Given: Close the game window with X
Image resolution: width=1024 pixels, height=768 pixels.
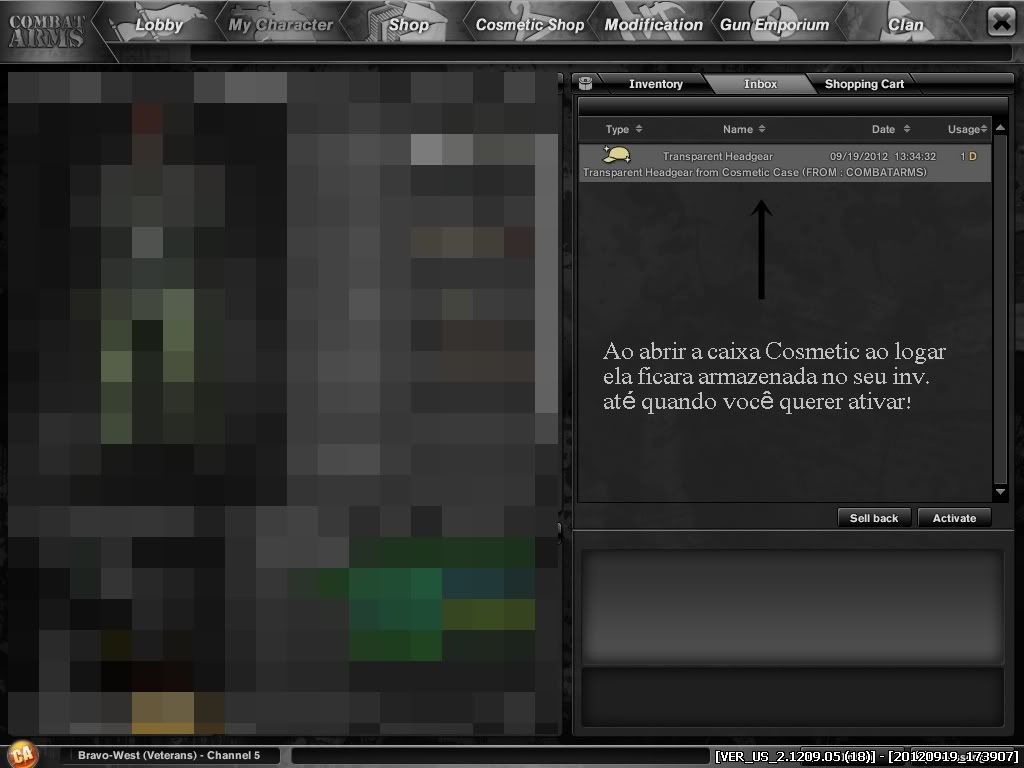Looking at the screenshot, I should pyautogui.click(x=1000, y=22).
